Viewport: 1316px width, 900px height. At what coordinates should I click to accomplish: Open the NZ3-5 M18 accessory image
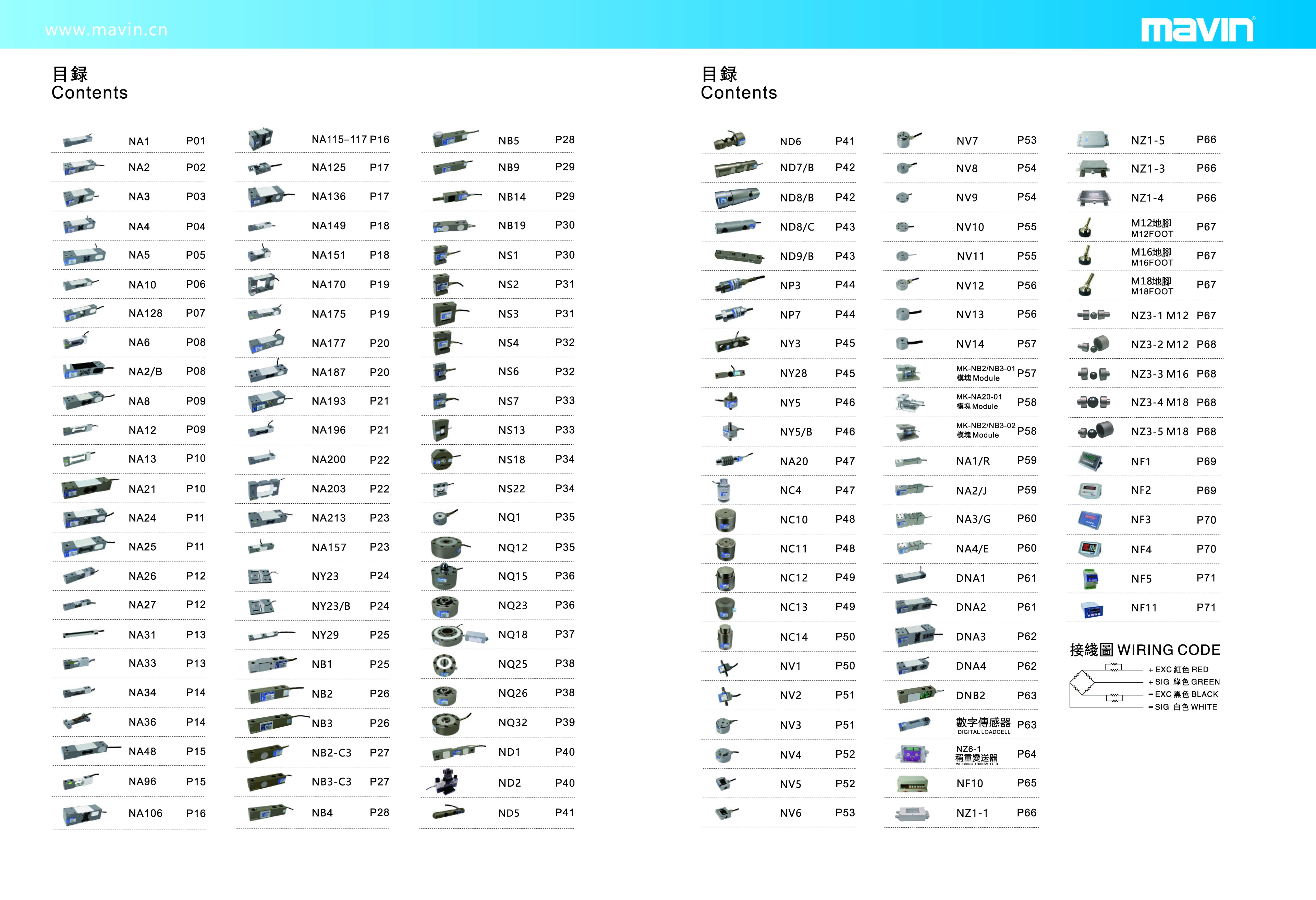click(1095, 431)
